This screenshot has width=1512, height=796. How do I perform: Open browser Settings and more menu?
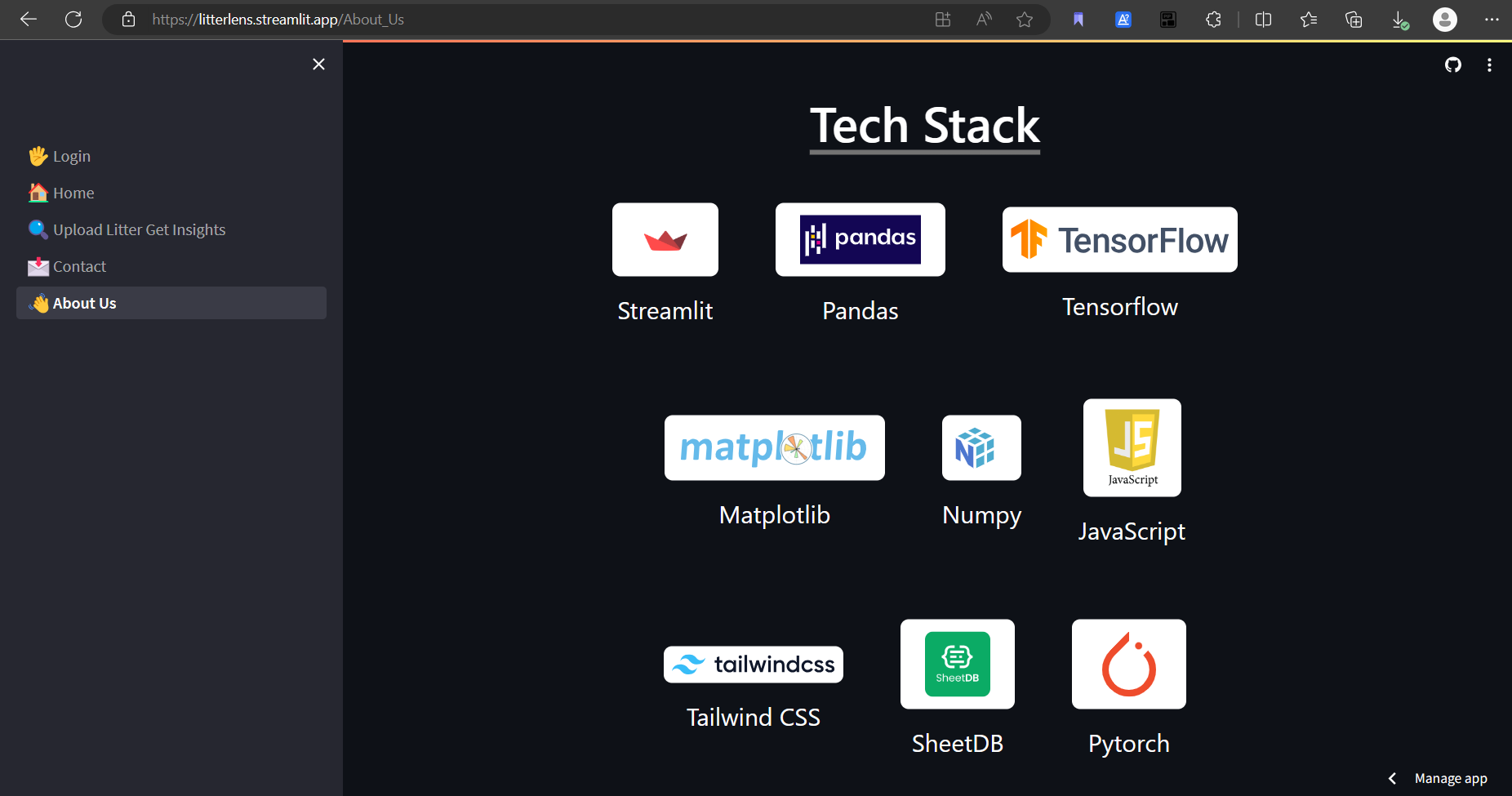(1492, 20)
